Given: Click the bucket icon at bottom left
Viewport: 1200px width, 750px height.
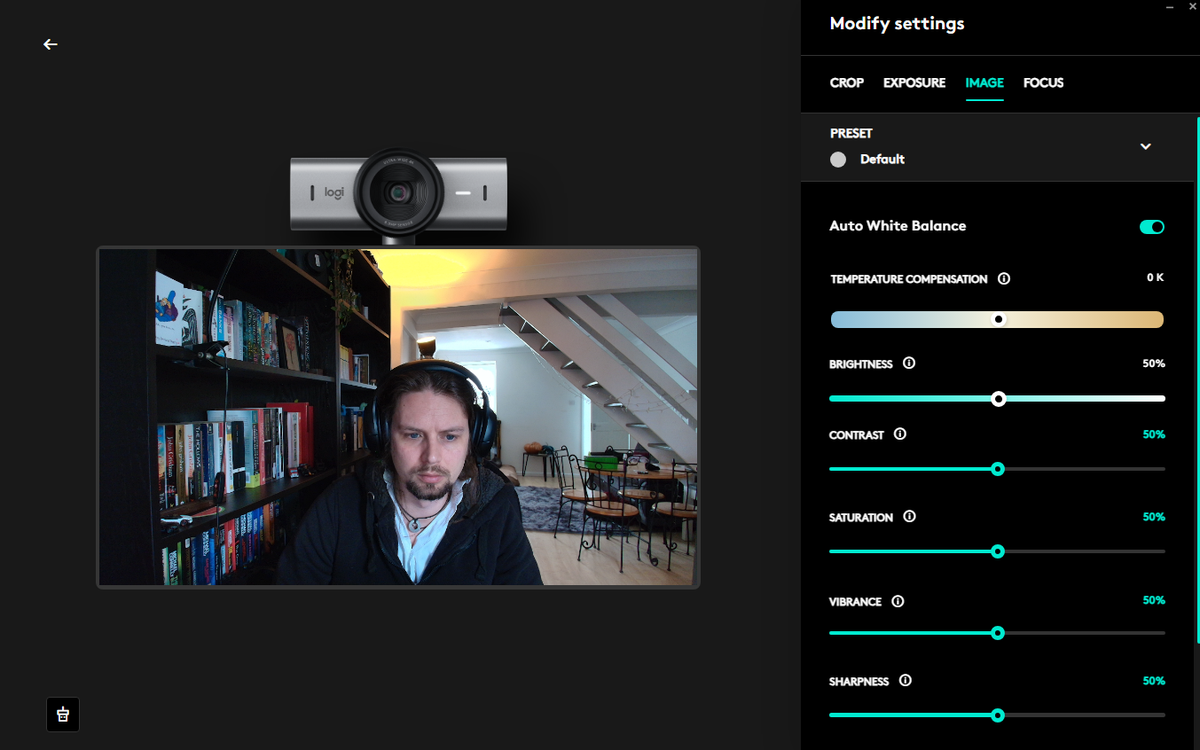Looking at the screenshot, I should pos(63,714).
